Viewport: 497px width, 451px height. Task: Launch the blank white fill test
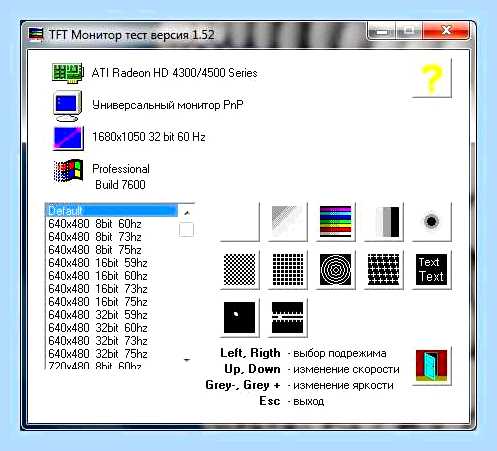click(x=240, y=221)
